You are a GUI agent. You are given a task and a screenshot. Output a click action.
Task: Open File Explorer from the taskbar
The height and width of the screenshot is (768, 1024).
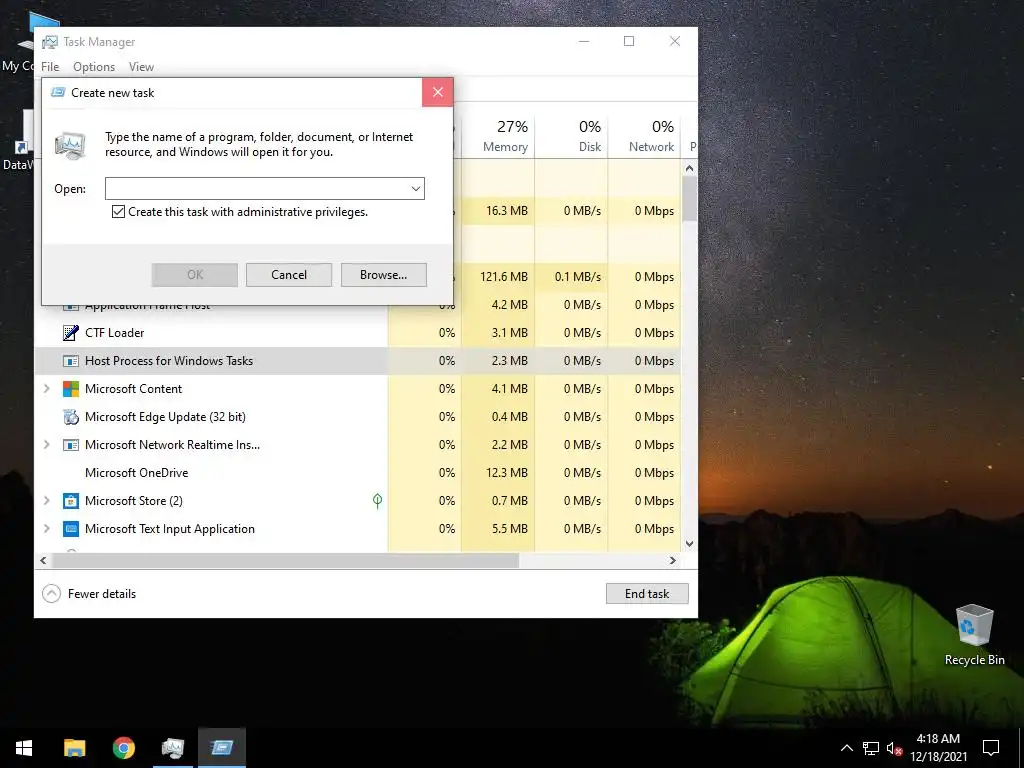[x=74, y=748]
